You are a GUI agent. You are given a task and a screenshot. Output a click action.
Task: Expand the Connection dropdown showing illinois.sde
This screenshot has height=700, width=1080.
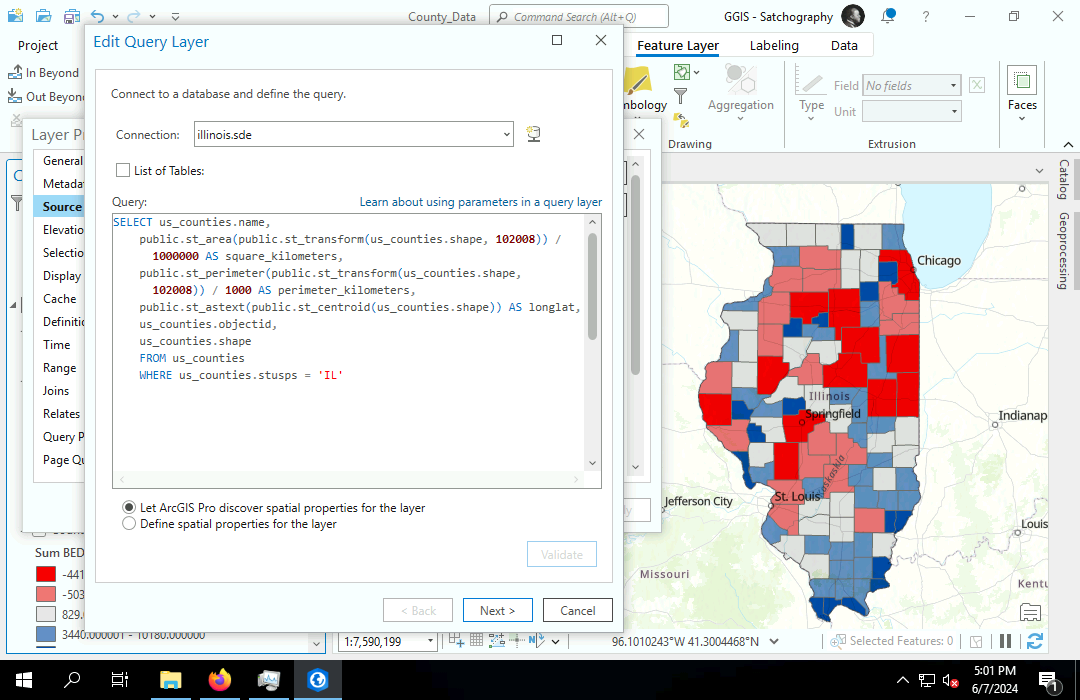pyautogui.click(x=506, y=134)
